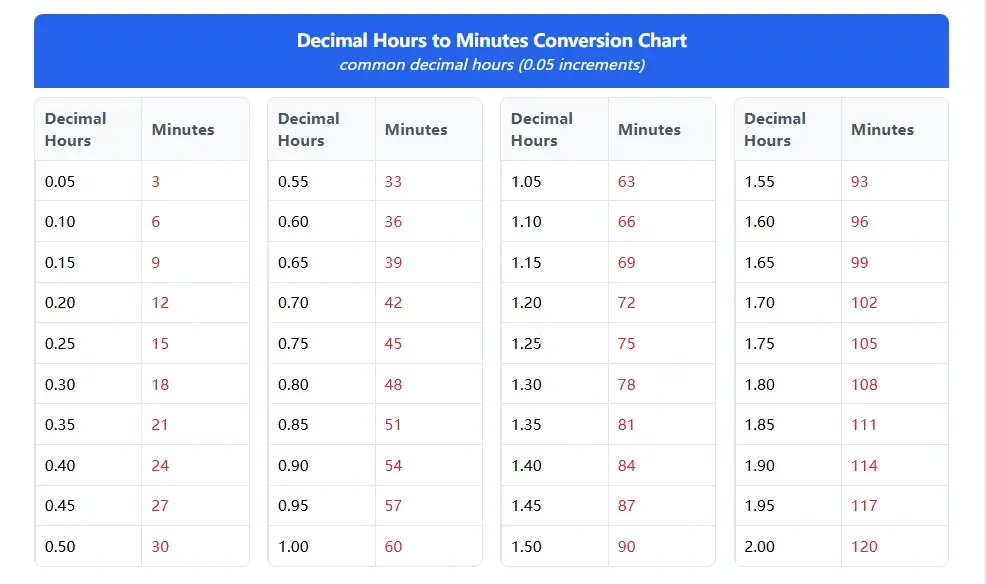Image resolution: width=986 pixels, height=584 pixels.
Task: Click the chart title 'Decimal Hours to Minutes Conversion Chart'
Action: tap(491, 41)
